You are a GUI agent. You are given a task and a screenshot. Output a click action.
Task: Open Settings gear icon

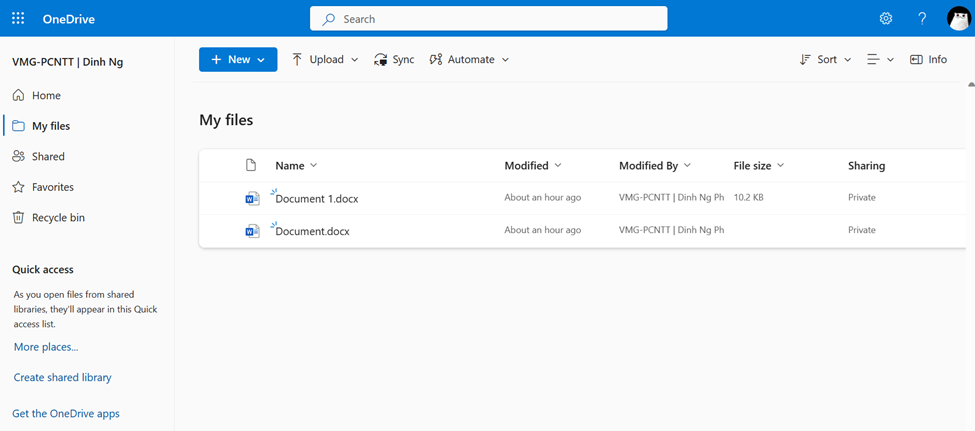click(885, 19)
